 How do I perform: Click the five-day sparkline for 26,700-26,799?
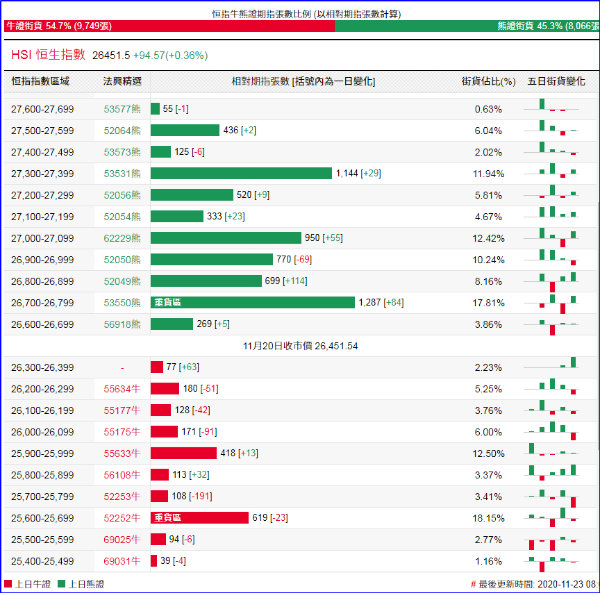551,304
